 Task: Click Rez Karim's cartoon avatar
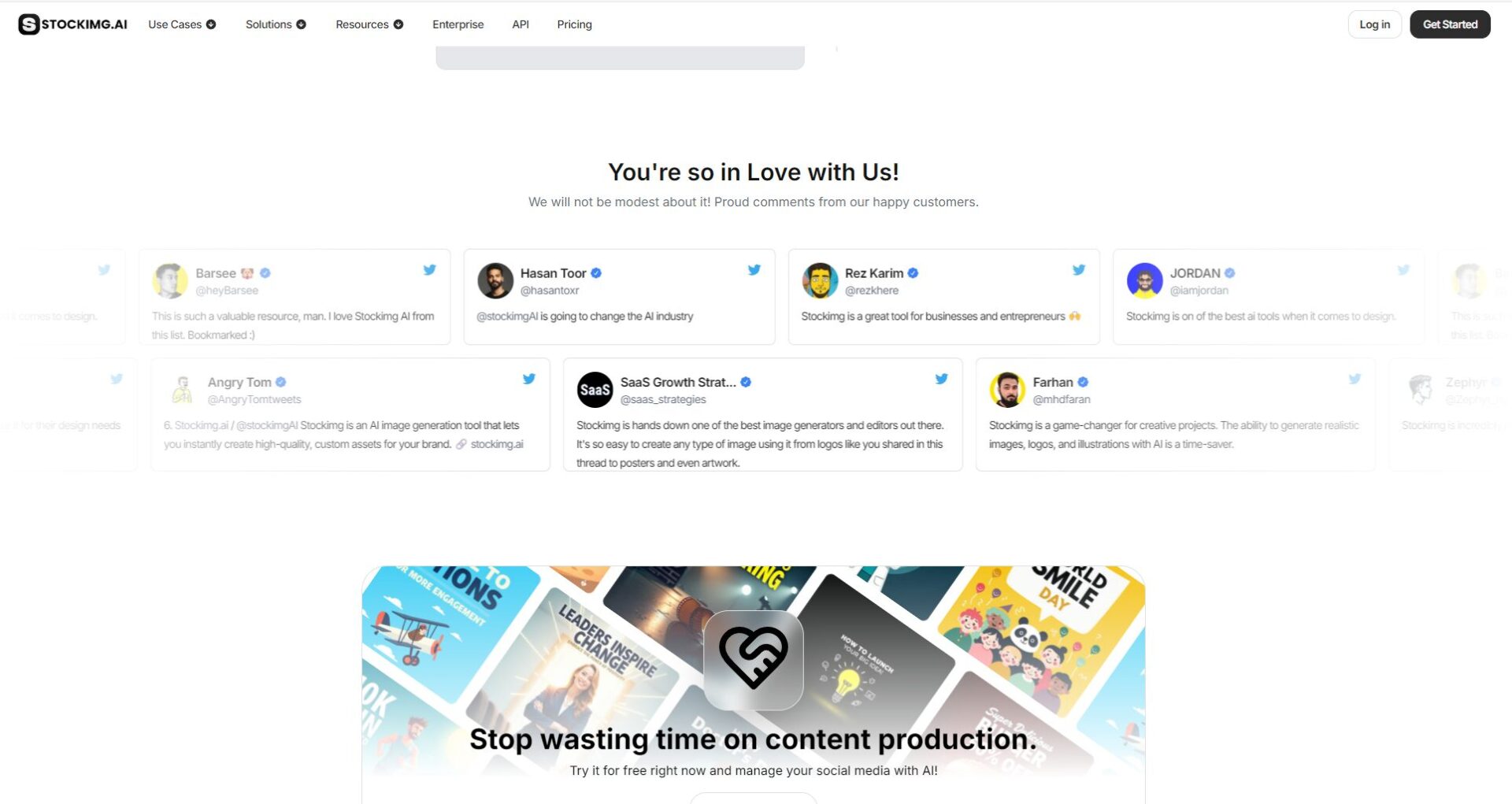[x=820, y=281]
